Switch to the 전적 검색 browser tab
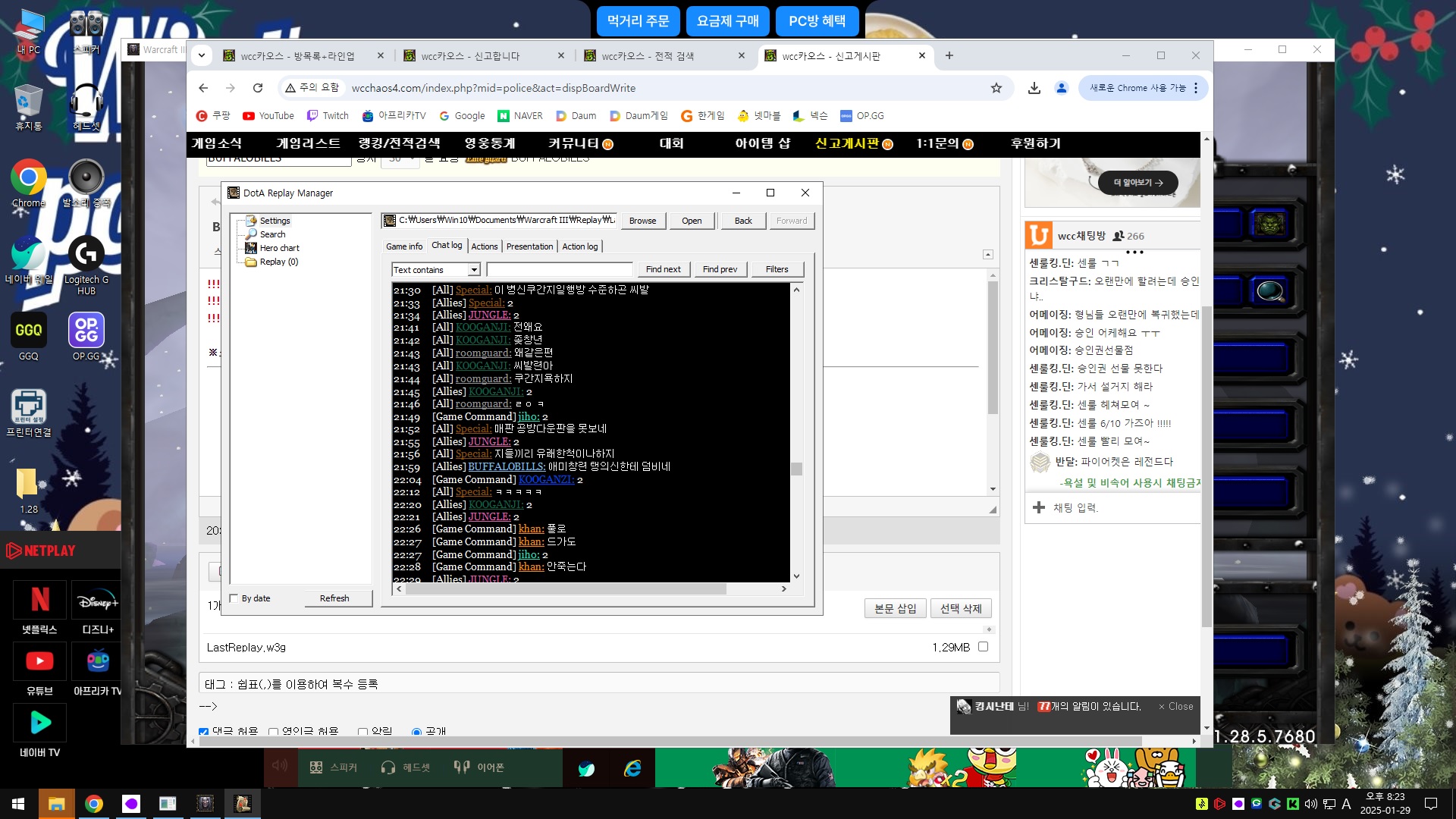The image size is (1456, 819). coord(664,56)
